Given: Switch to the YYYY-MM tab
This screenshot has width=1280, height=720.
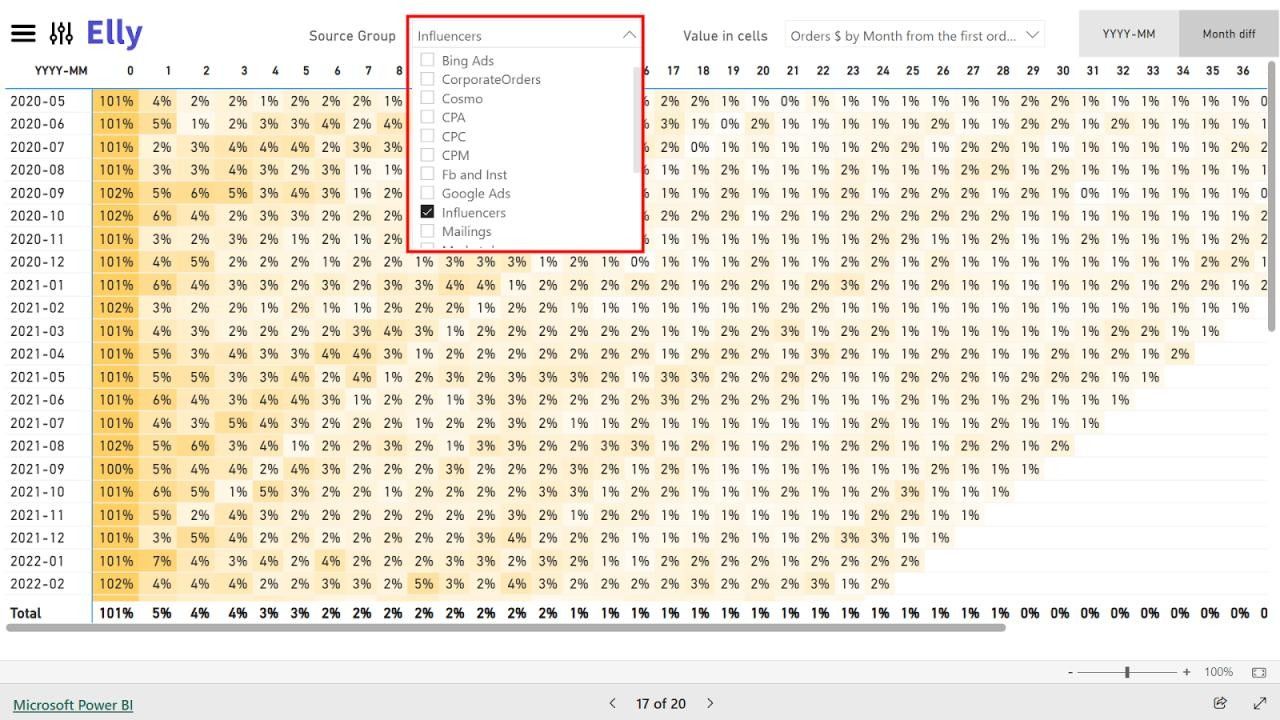Looking at the screenshot, I should pyautogui.click(x=1127, y=33).
